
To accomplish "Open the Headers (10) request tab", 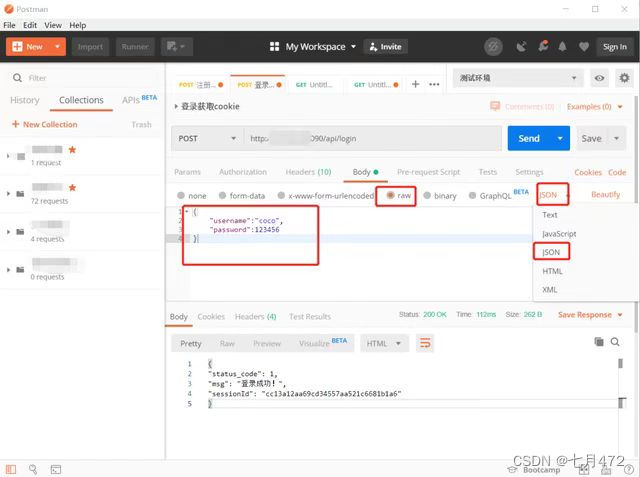I will click(308, 172).
